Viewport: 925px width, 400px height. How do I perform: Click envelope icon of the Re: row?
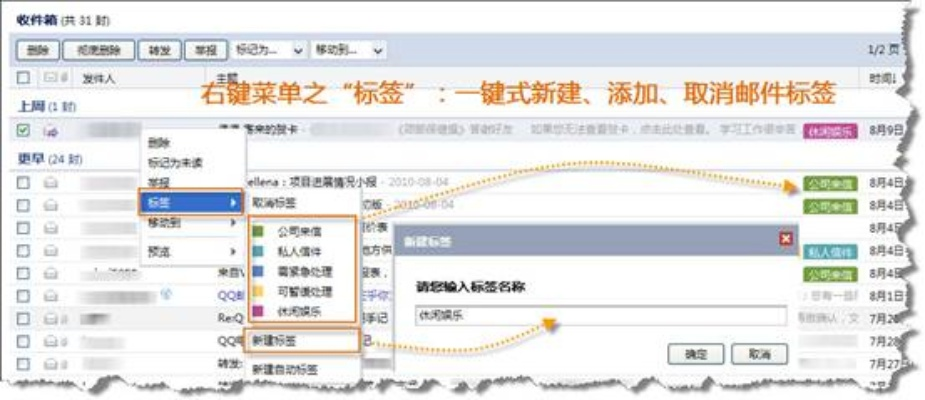[x=51, y=319]
